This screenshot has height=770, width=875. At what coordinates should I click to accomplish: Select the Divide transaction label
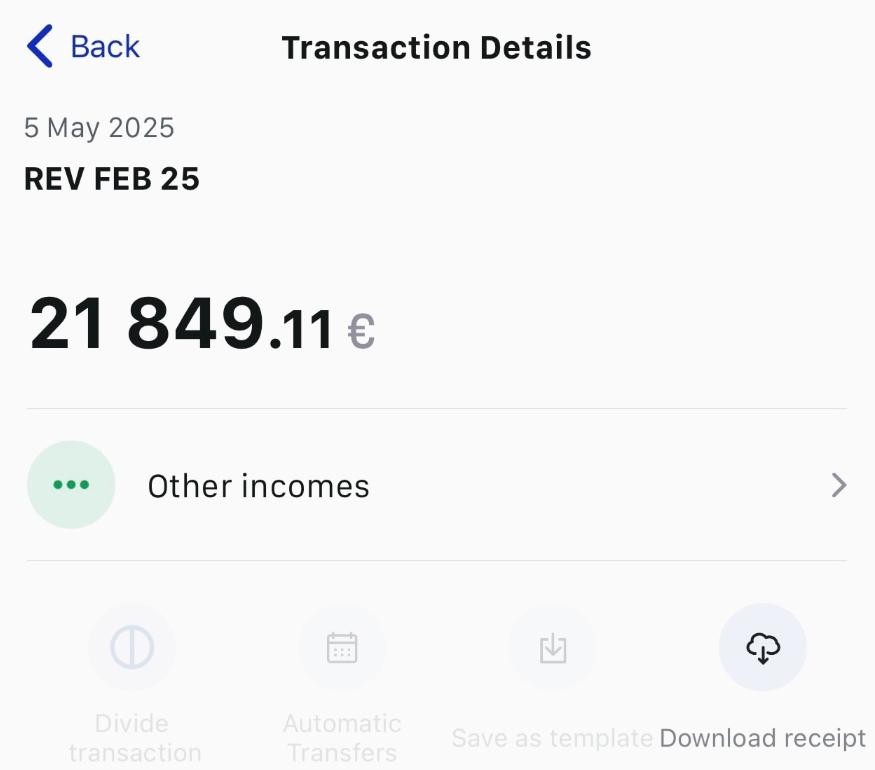click(x=135, y=738)
